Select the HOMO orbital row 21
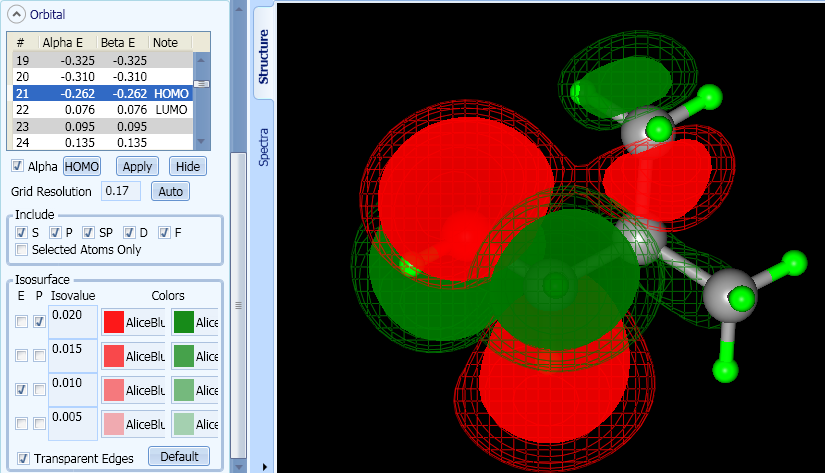This screenshot has height=473, width=825. coord(103,94)
